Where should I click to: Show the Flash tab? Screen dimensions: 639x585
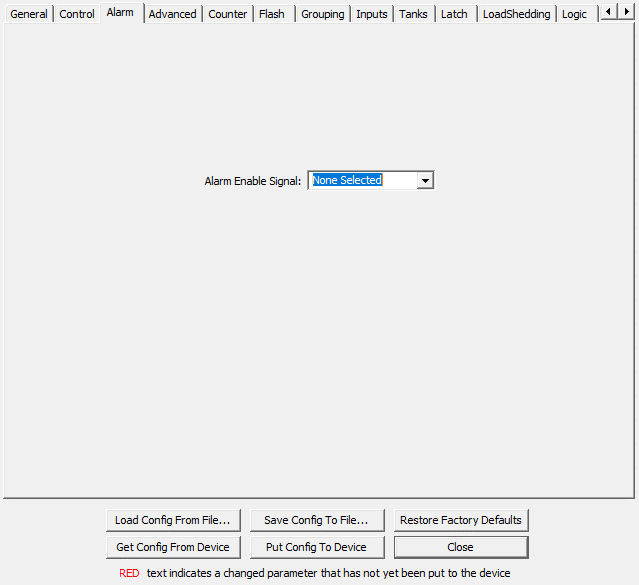[271, 14]
